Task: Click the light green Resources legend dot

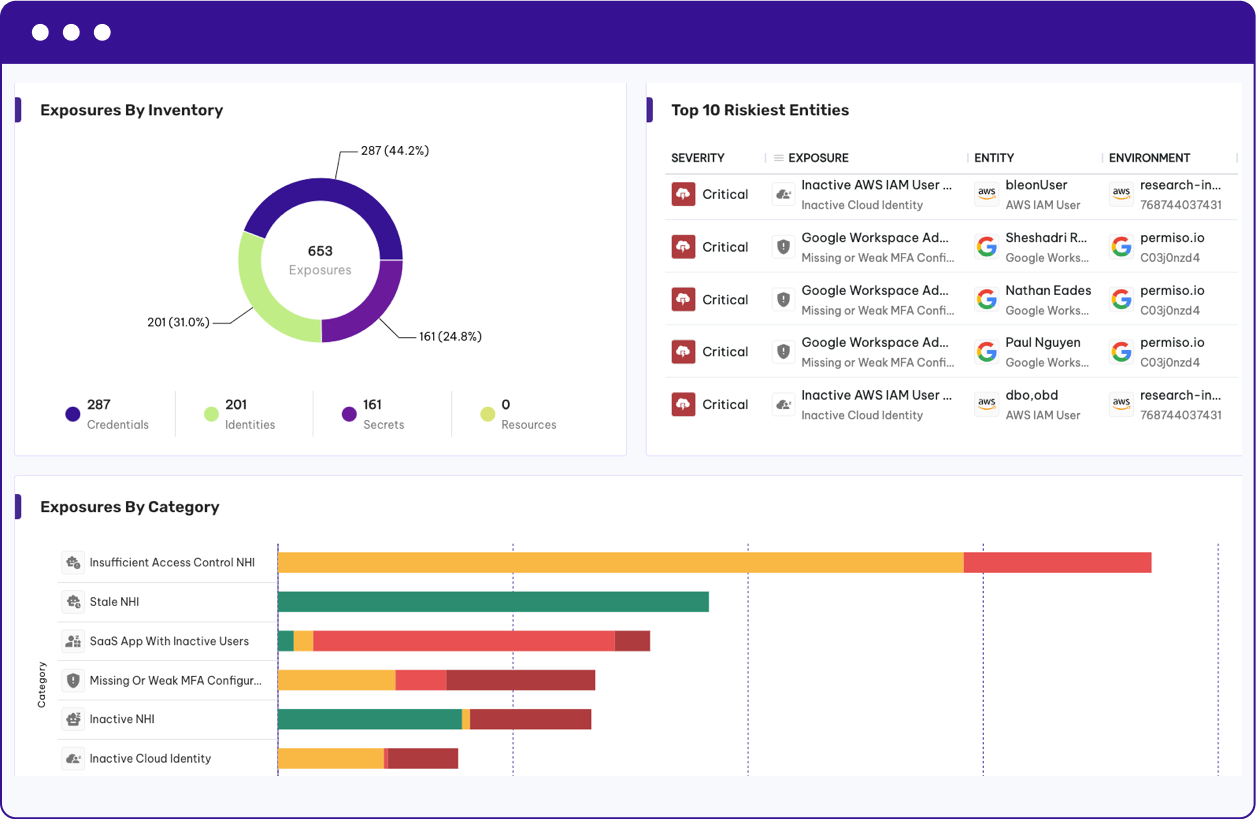Action: point(487,414)
